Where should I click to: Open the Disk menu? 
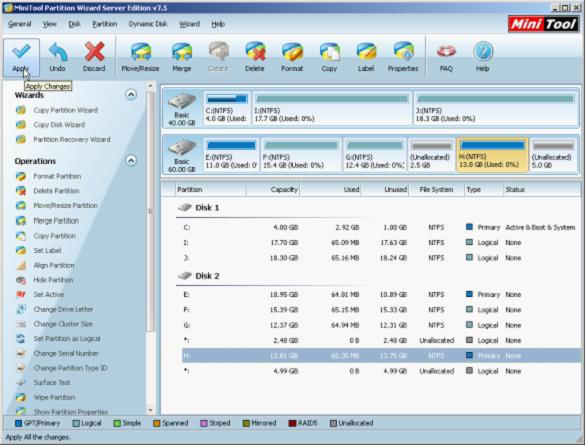74,24
